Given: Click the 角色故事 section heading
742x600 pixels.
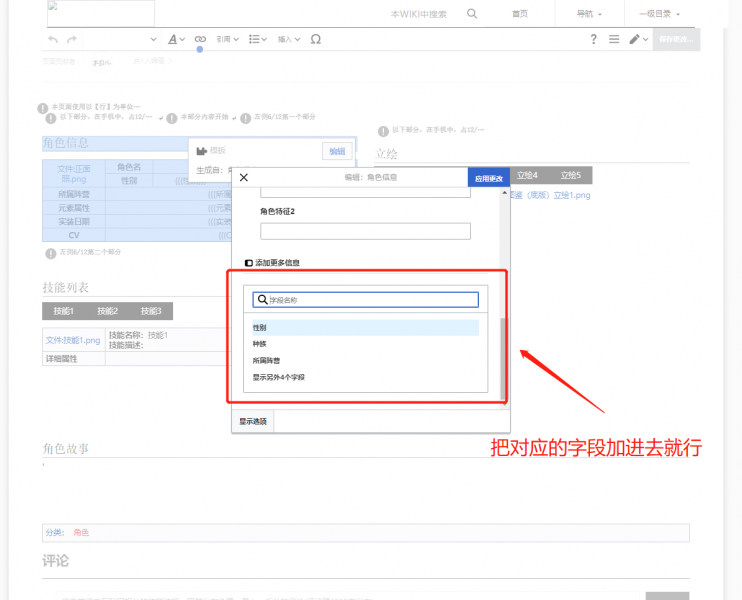Looking at the screenshot, I should pos(66,448).
